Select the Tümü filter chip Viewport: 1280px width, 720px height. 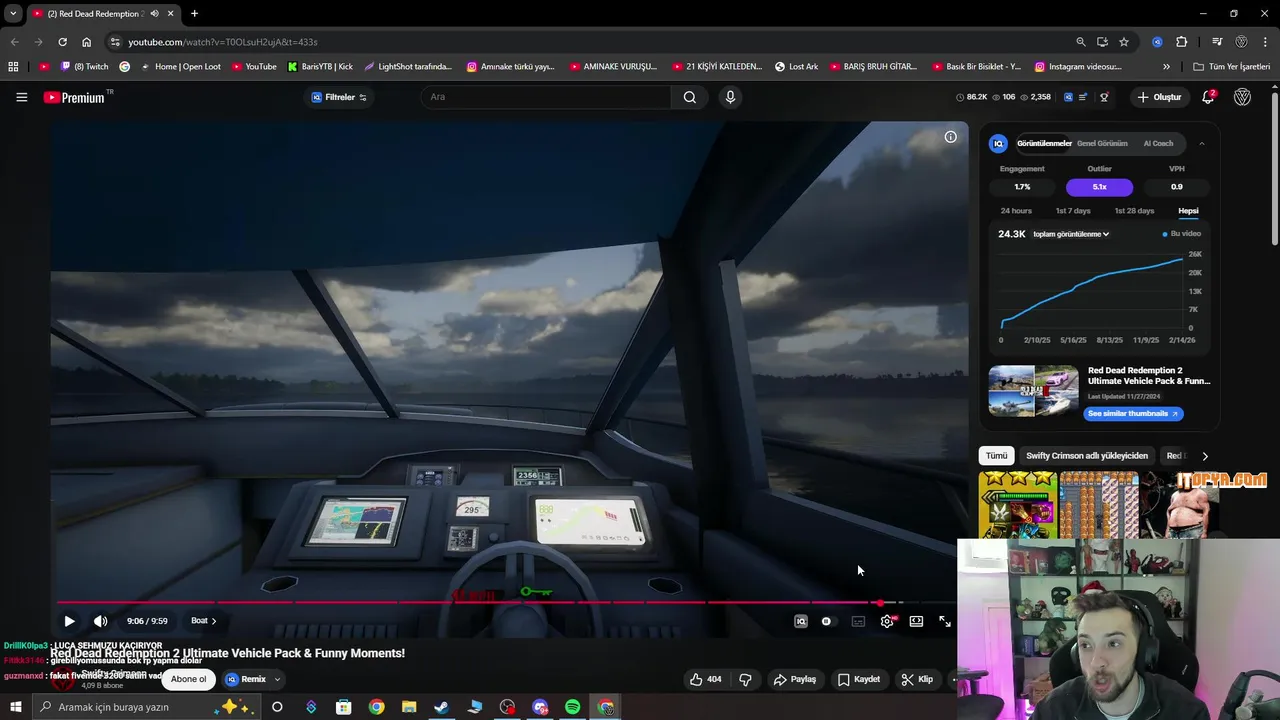(997, 456)
